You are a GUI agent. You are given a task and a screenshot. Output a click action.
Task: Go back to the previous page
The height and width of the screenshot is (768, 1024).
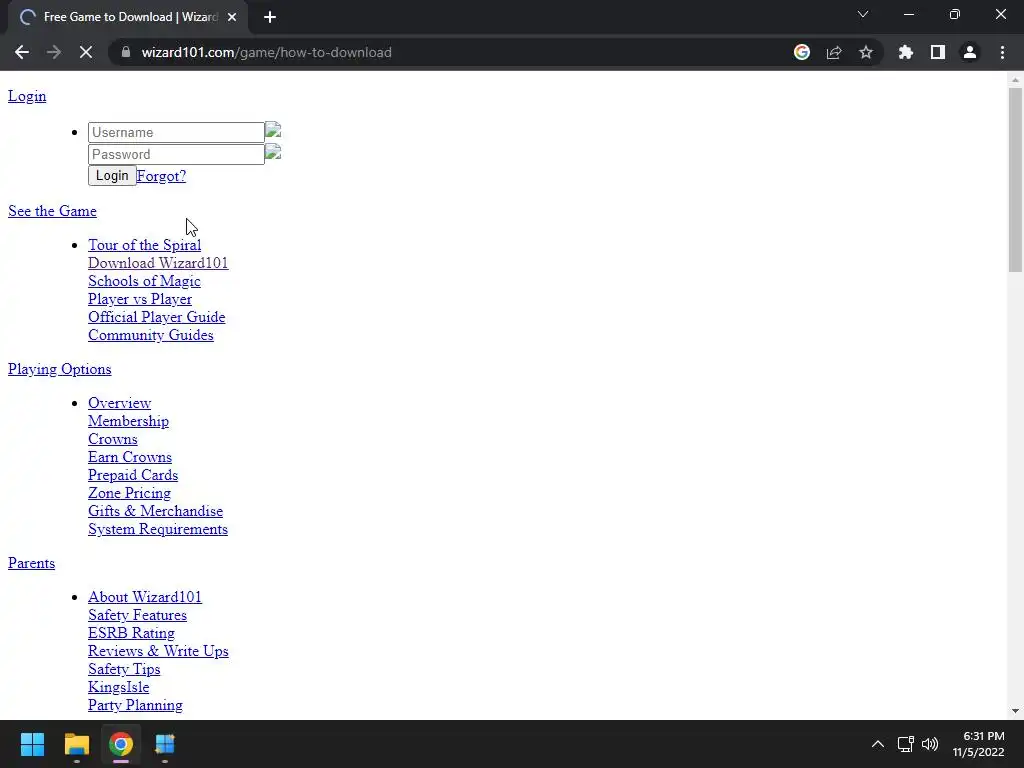[x=22, y=52]
